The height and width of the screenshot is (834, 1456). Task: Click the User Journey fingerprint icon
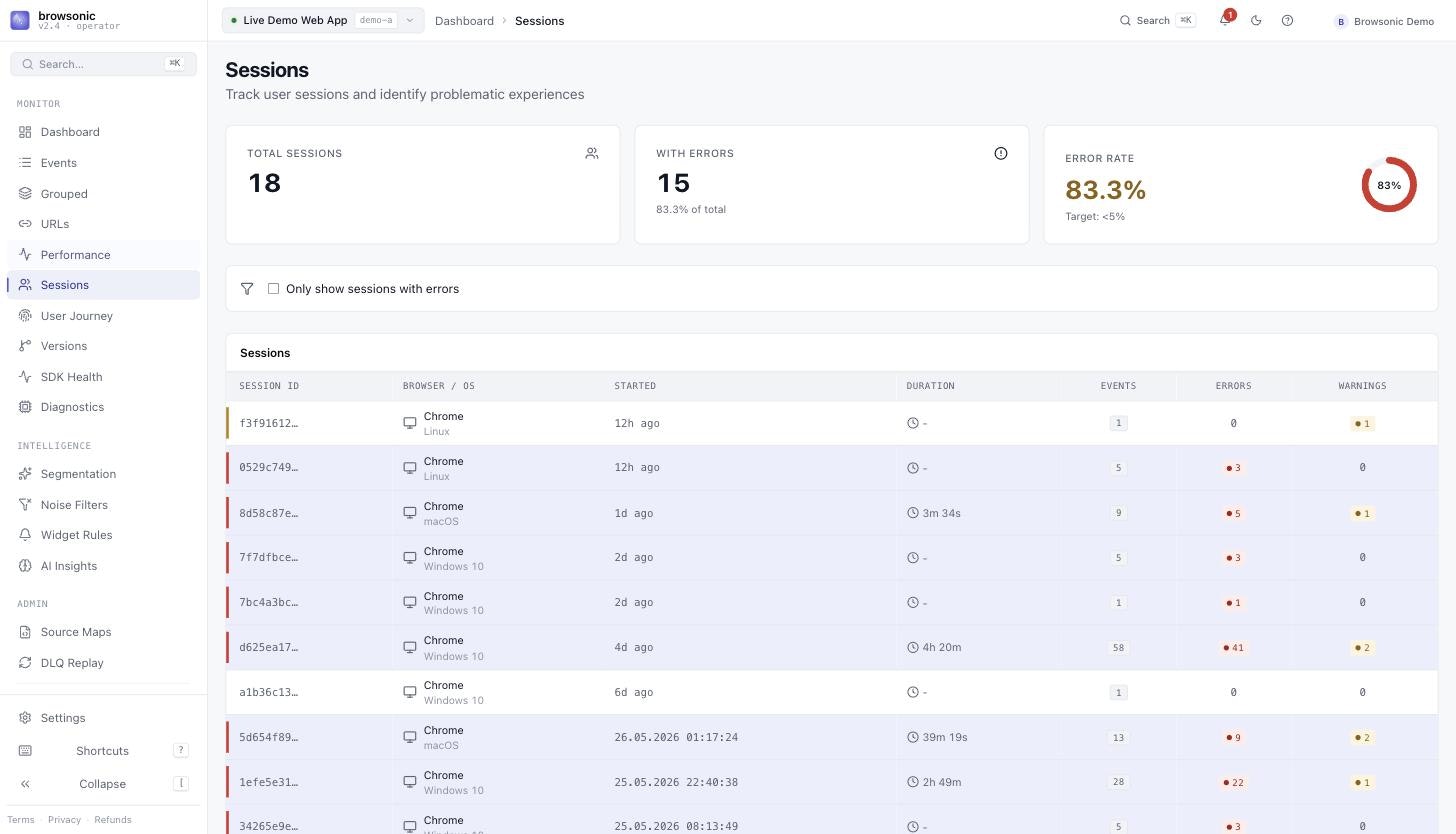(x=25, y=316)
